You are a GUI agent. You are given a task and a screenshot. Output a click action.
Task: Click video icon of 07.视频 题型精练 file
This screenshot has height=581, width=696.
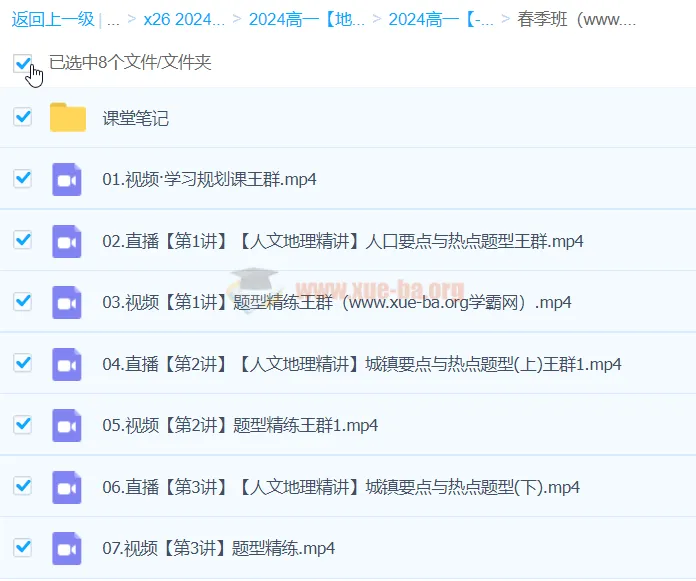coord(67,548)
